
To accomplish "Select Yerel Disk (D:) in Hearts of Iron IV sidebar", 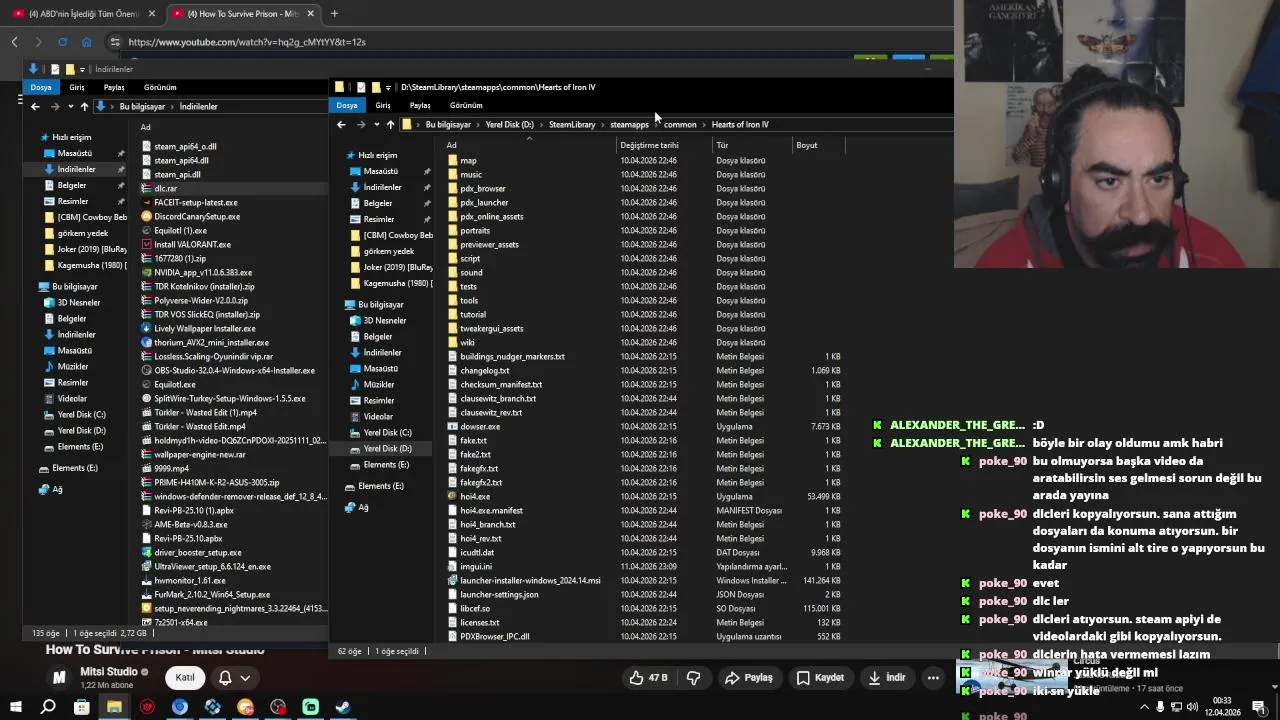I will click(x=387, y=448).
